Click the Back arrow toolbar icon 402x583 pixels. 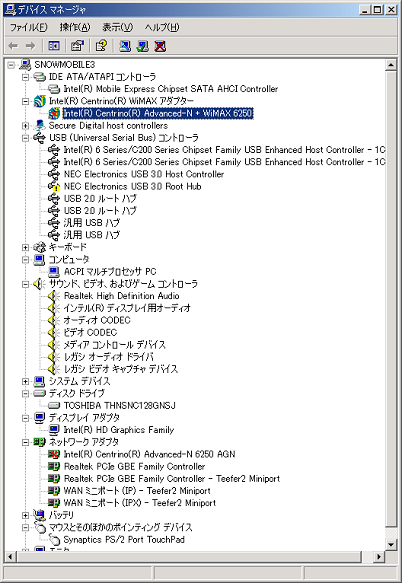[13, 46]
